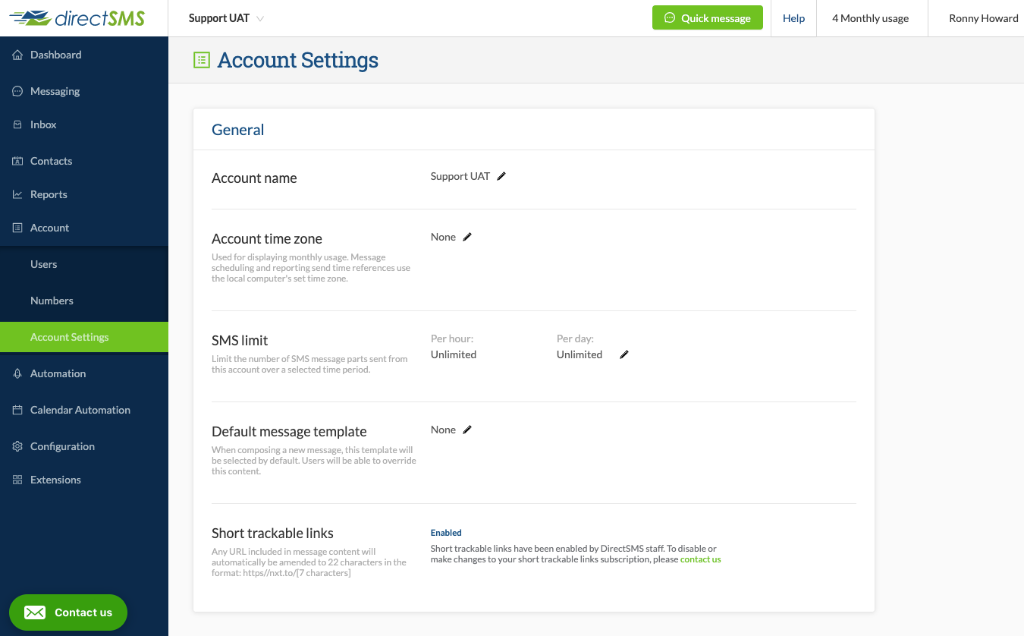Image resolution: width=1024 pixels, height=636 pixels.
Task: Click the Inbox icon in sidebar
Action: pyautogui.click(x=18, y=125)
